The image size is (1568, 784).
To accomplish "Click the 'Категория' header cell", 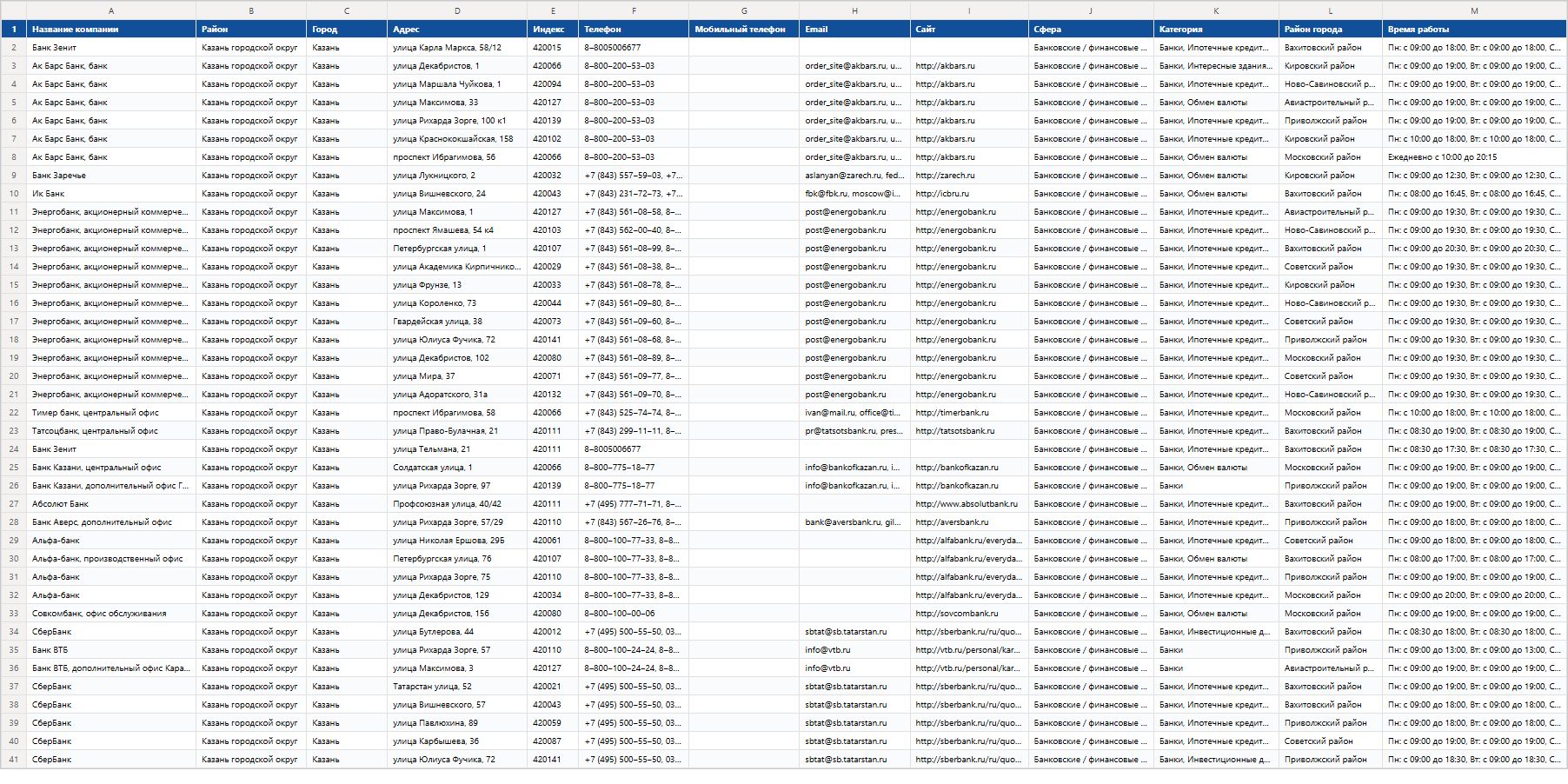I will [x=1216, y=29].
